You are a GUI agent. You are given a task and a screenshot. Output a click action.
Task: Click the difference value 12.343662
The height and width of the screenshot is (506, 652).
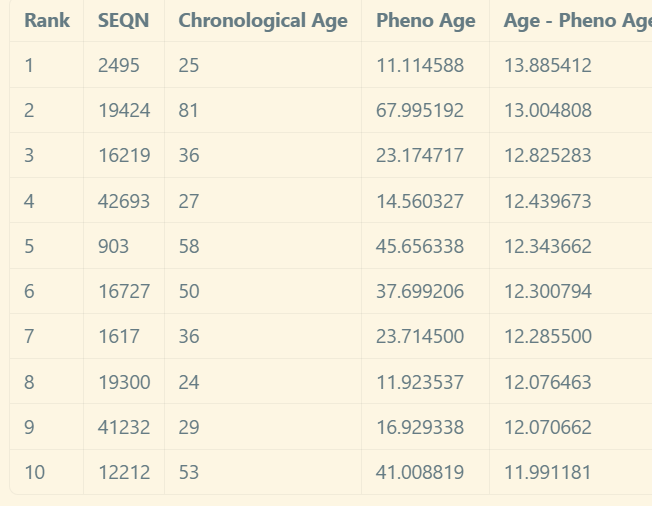click(x=548, y=246)
